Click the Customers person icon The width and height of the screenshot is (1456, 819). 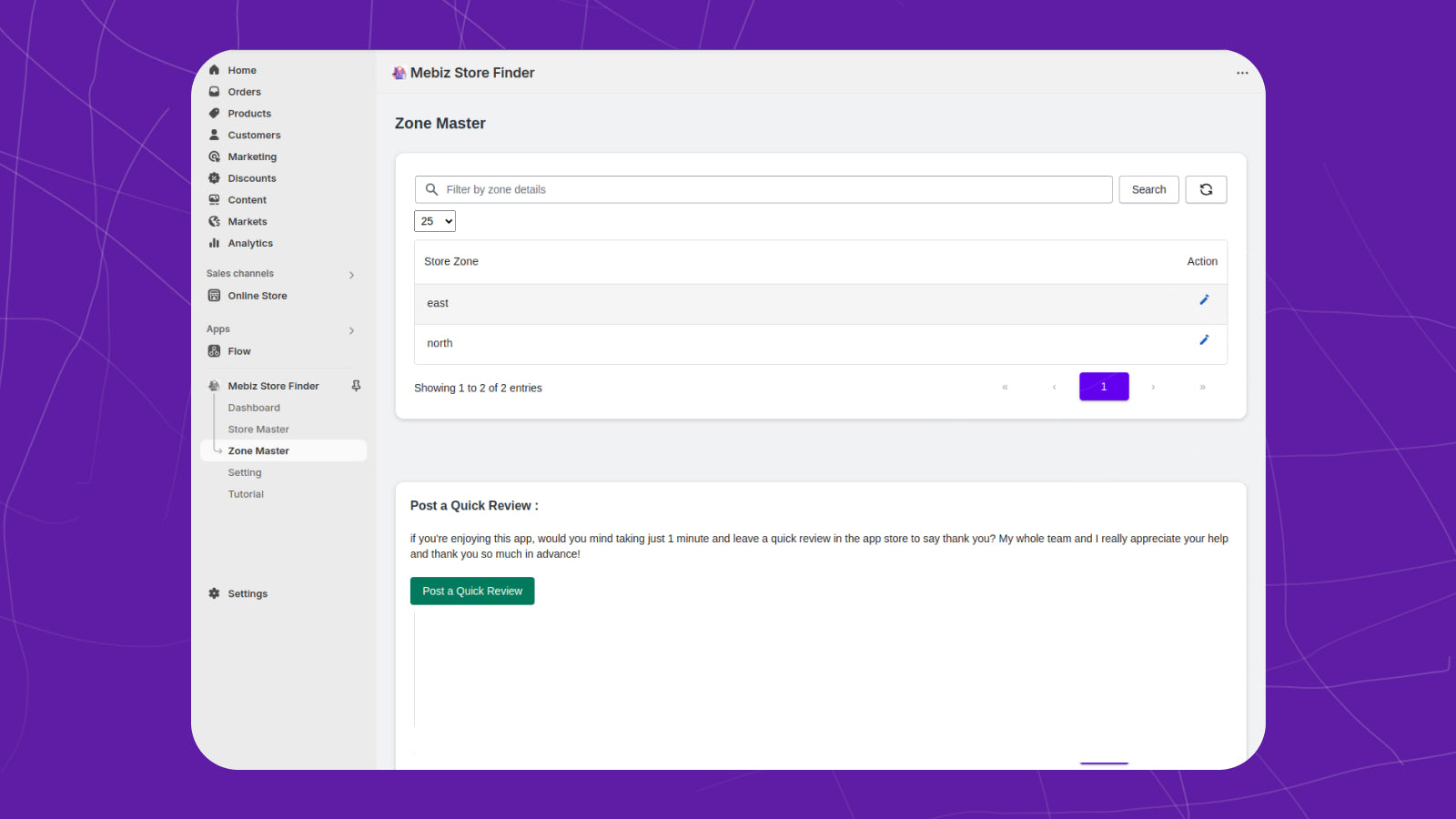[x=214, y=135]
